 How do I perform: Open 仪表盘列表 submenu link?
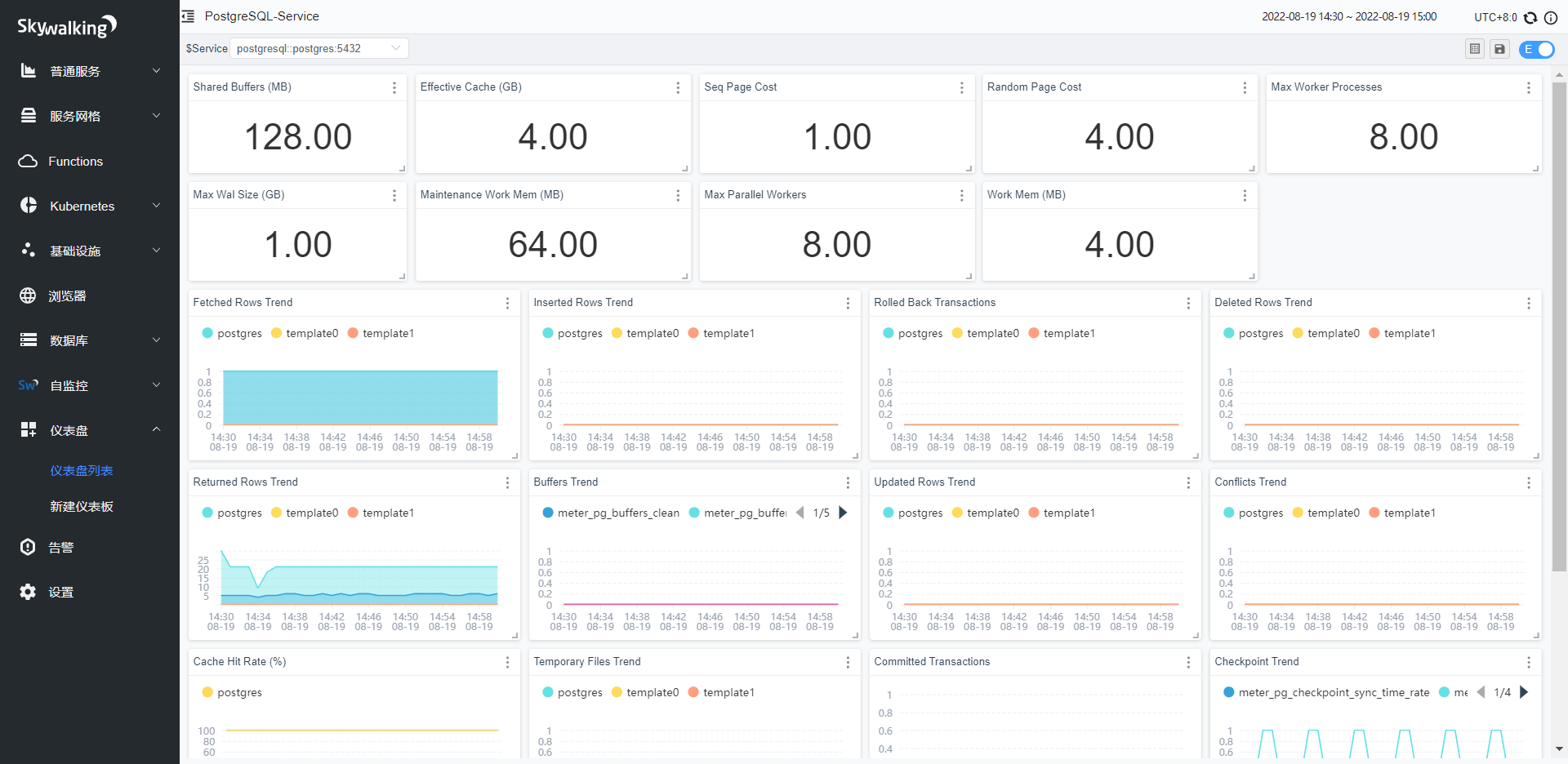82,471
